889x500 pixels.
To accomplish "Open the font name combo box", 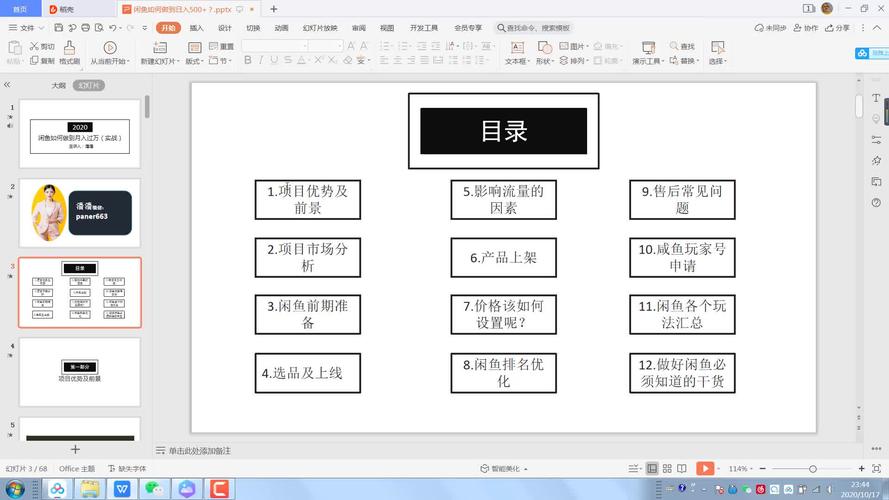I will [x=274, y=45].
